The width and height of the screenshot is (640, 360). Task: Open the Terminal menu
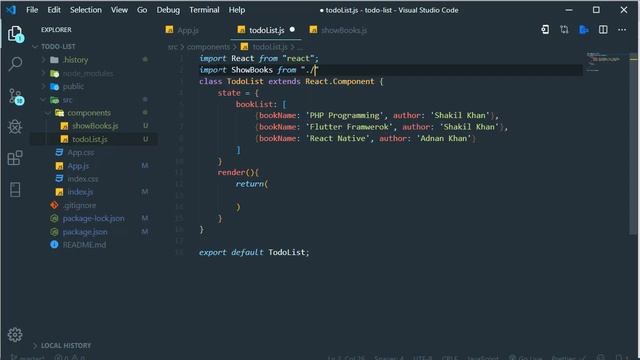click(204, 10)
